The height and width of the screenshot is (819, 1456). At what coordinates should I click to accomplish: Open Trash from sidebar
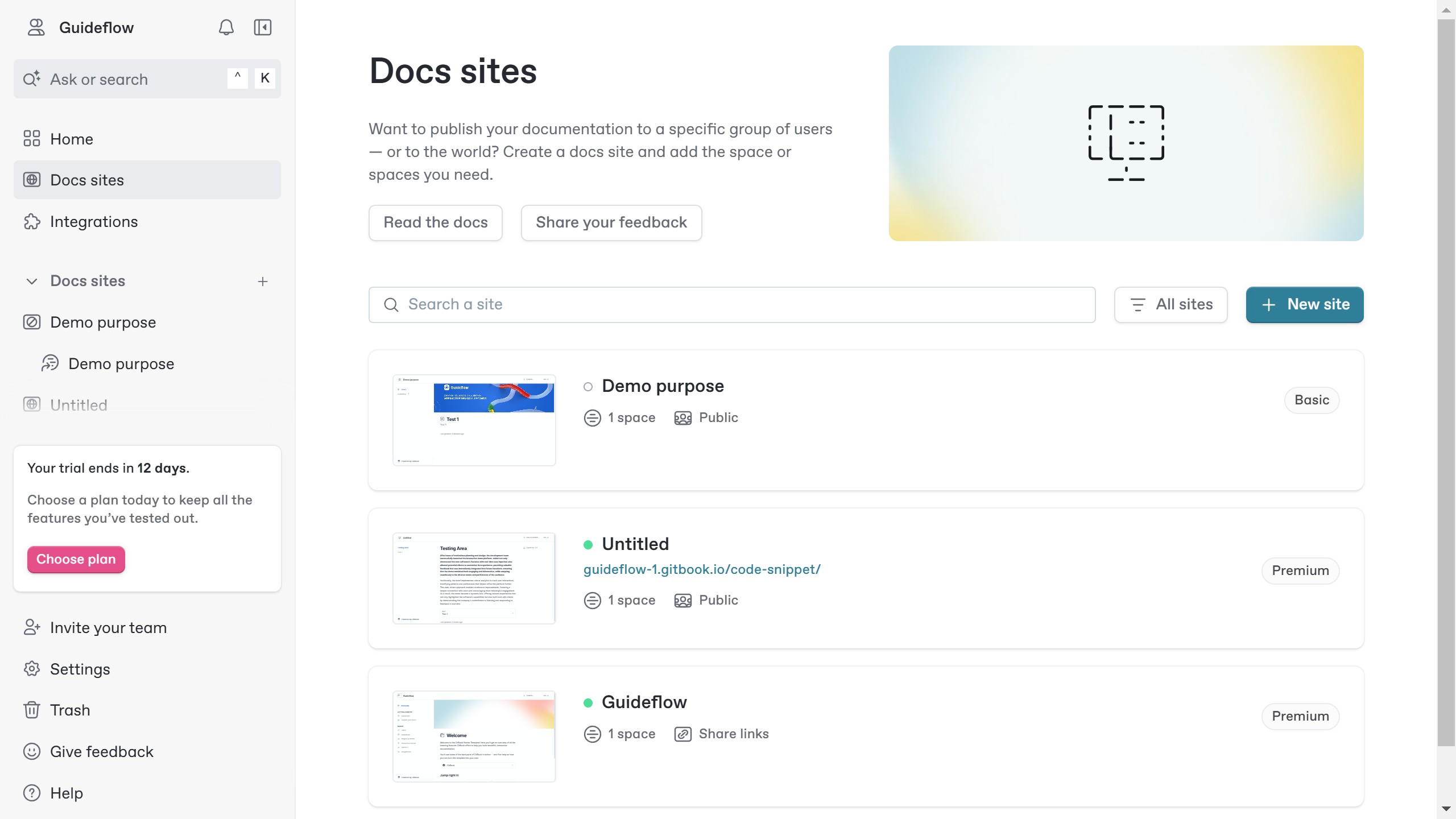[x=147, y=710]
